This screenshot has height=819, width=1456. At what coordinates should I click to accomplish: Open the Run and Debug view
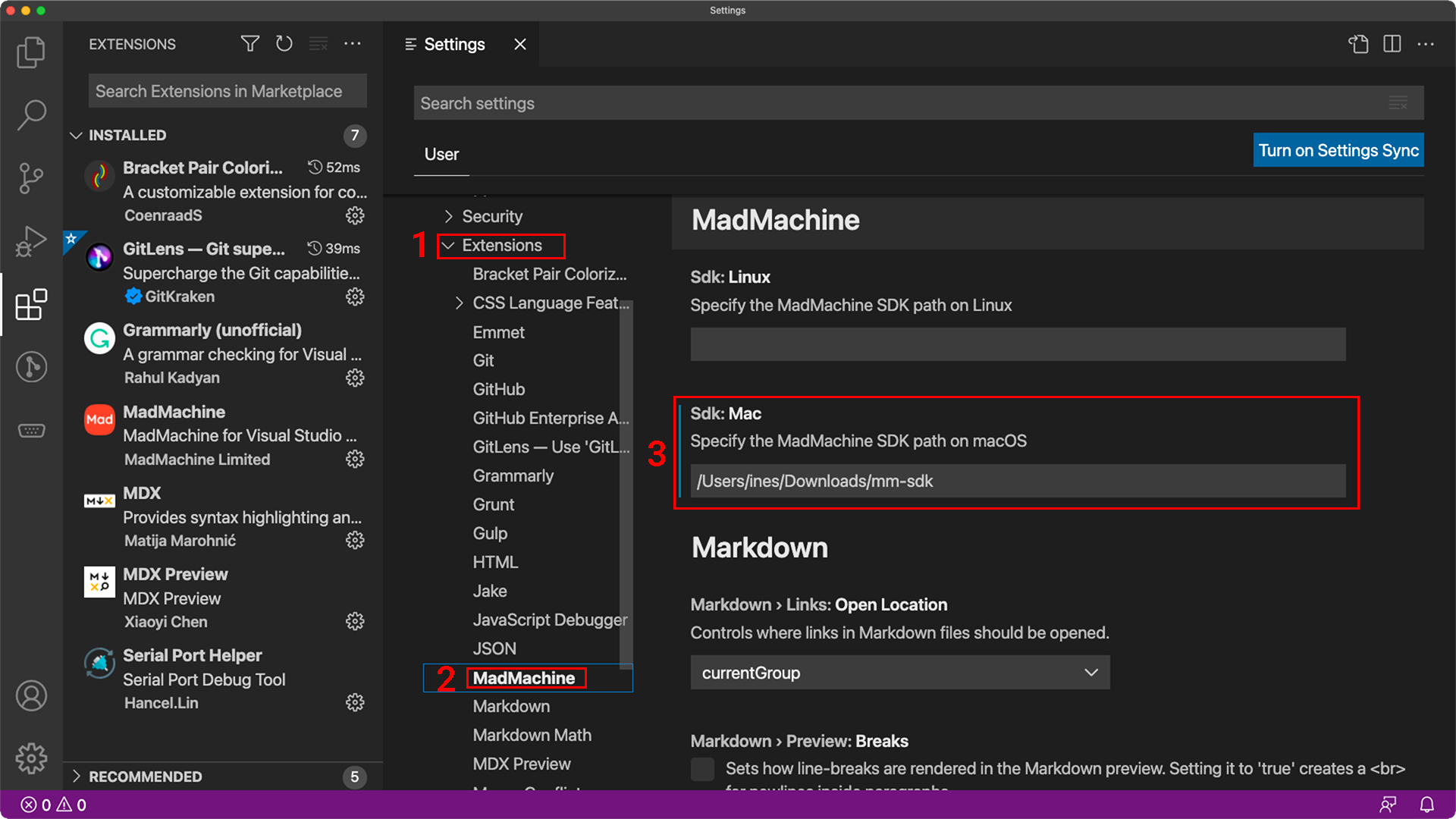coord(31,241)
